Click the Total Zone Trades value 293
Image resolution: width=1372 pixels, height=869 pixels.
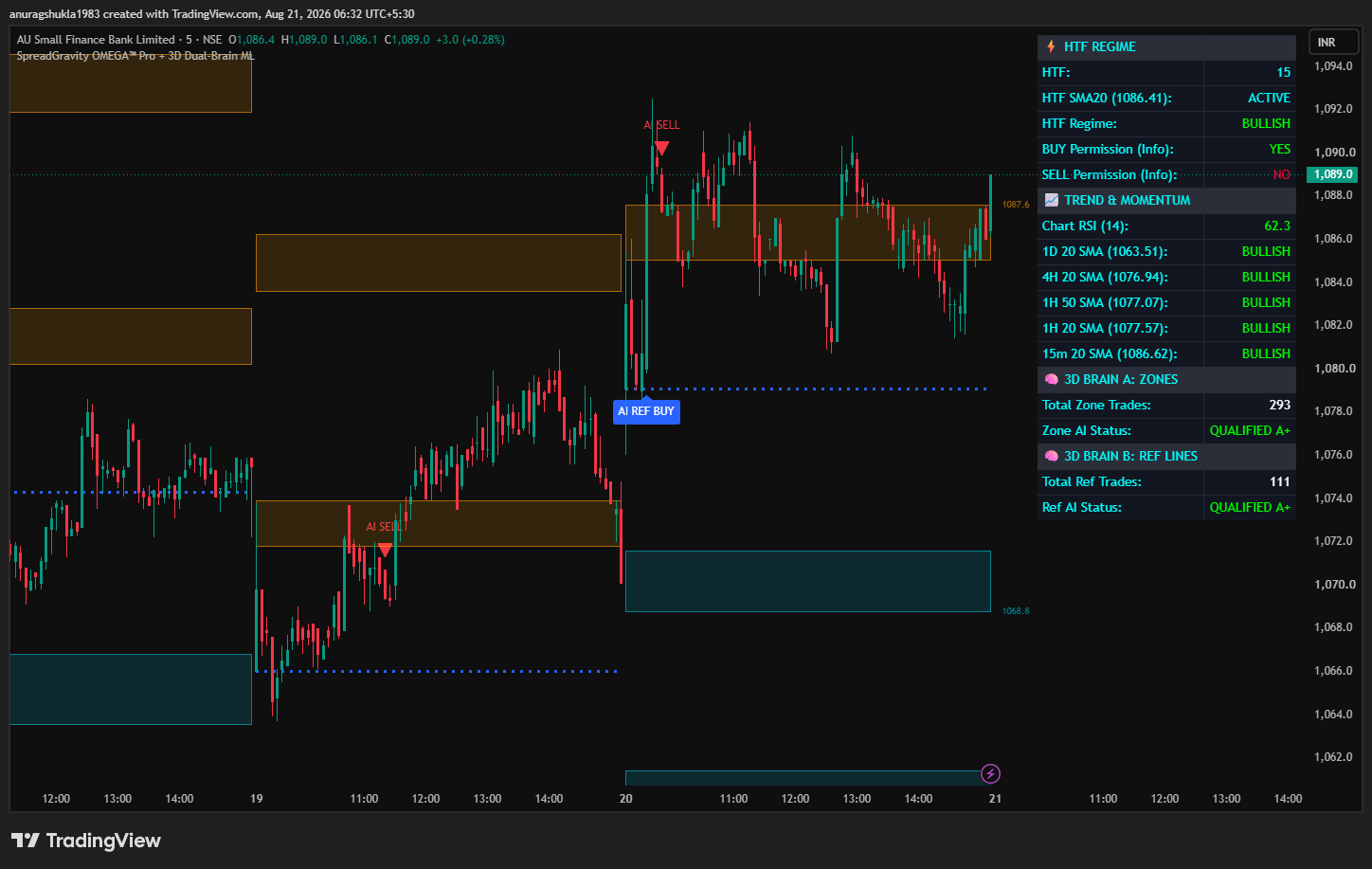coord(1280,405)
